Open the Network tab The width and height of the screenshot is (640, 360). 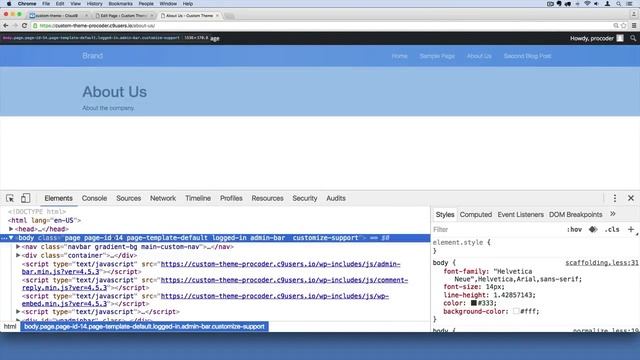pyautogui.click(x=163, y=198)
